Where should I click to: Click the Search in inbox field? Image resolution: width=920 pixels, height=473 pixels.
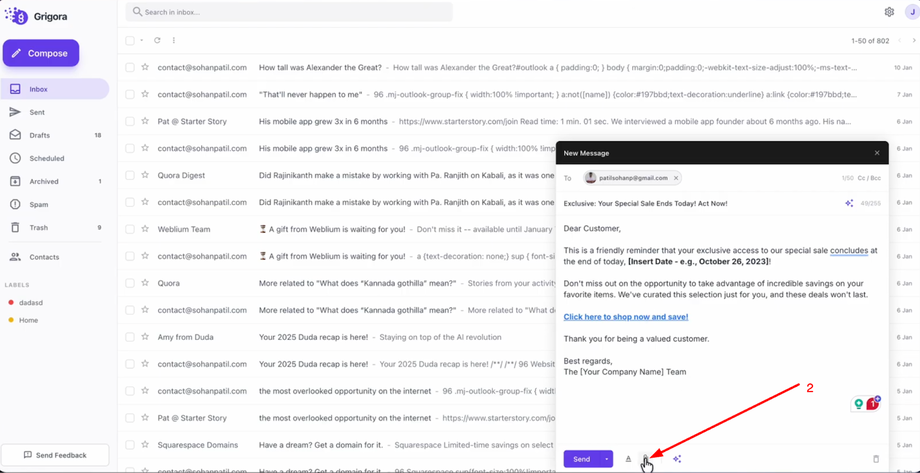pyautogui.click(x=289, y=12)
